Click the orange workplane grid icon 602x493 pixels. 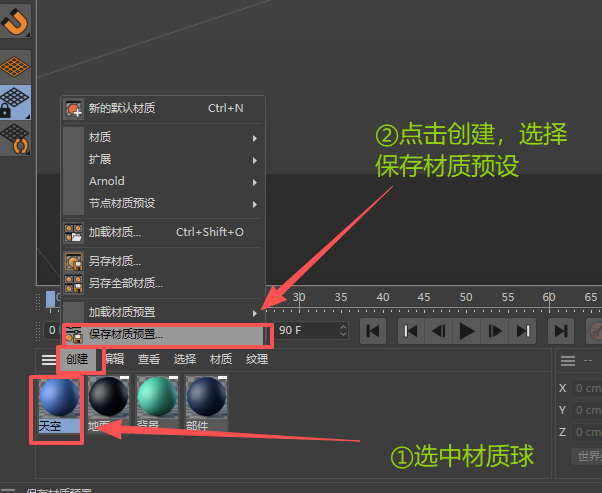point(15,67)
